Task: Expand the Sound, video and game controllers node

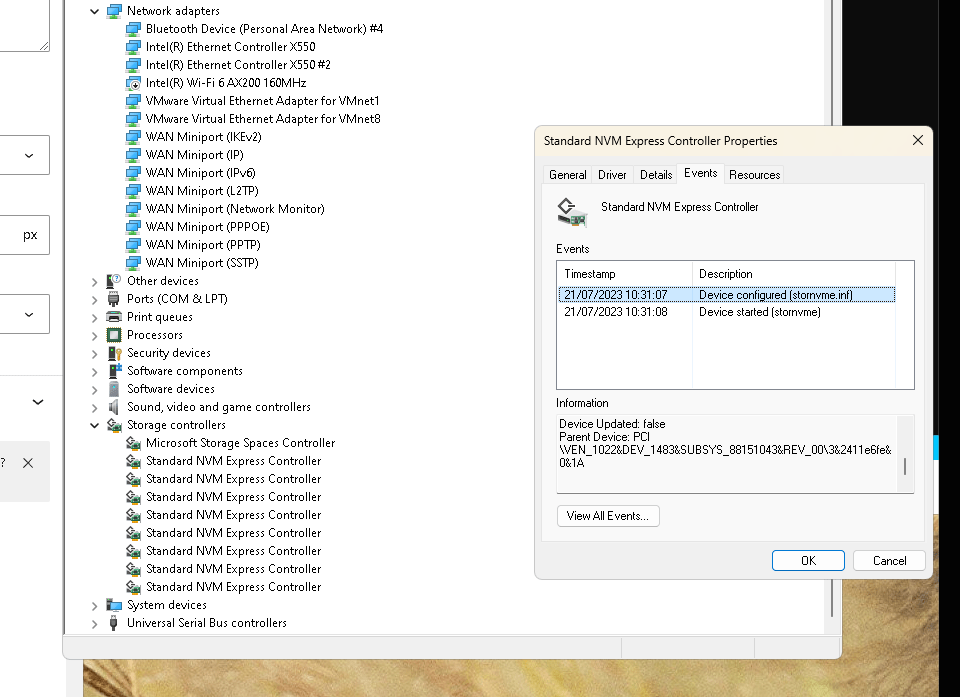Action: tap(94, 407)
